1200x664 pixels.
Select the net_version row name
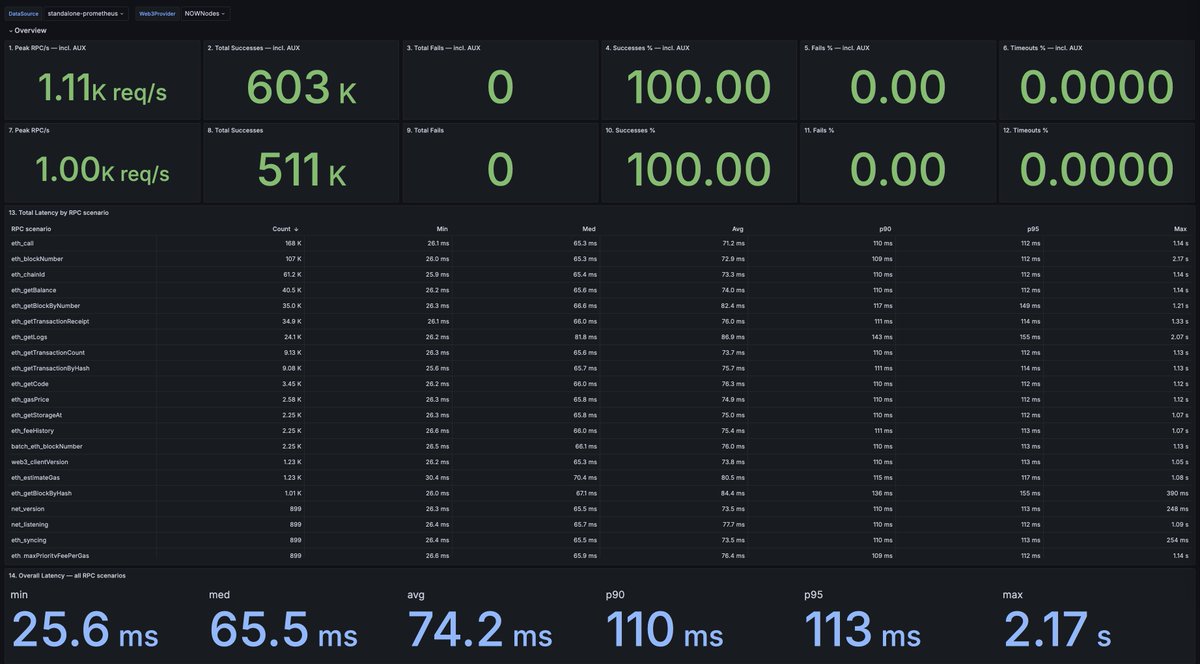29,509
